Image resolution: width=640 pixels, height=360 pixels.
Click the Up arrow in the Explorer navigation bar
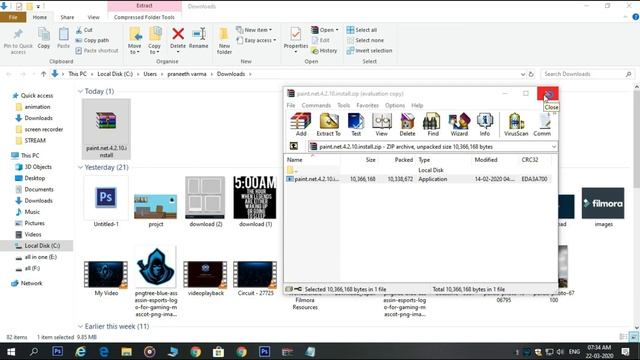43,74
